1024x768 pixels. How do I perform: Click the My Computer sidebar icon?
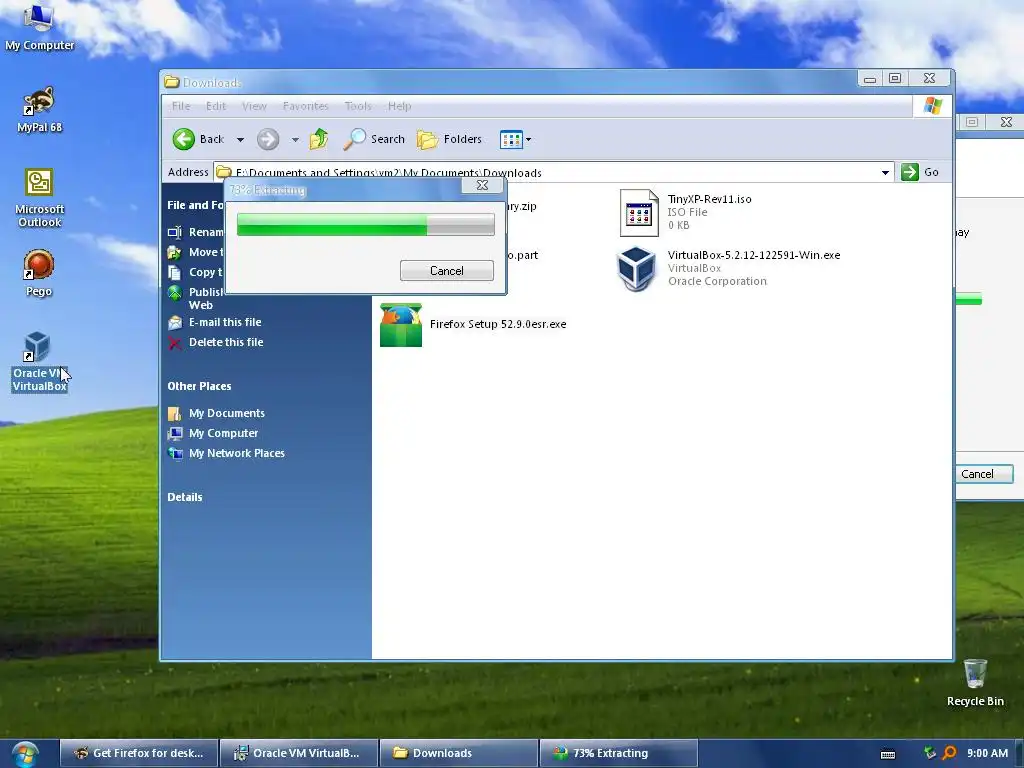[174, 434]
